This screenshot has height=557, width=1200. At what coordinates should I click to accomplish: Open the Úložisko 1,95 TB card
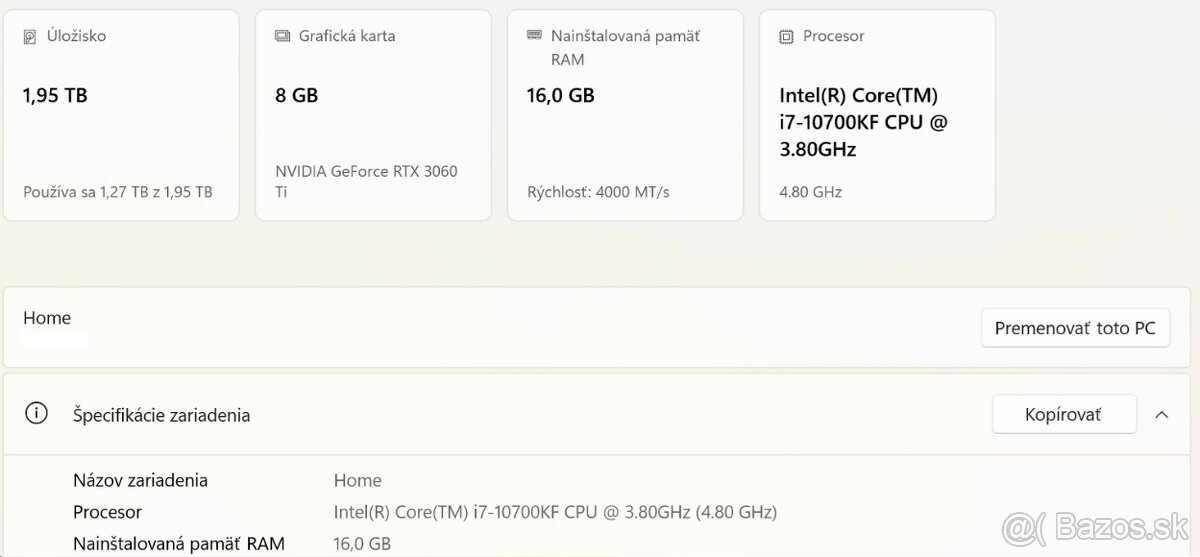[121, 115]
